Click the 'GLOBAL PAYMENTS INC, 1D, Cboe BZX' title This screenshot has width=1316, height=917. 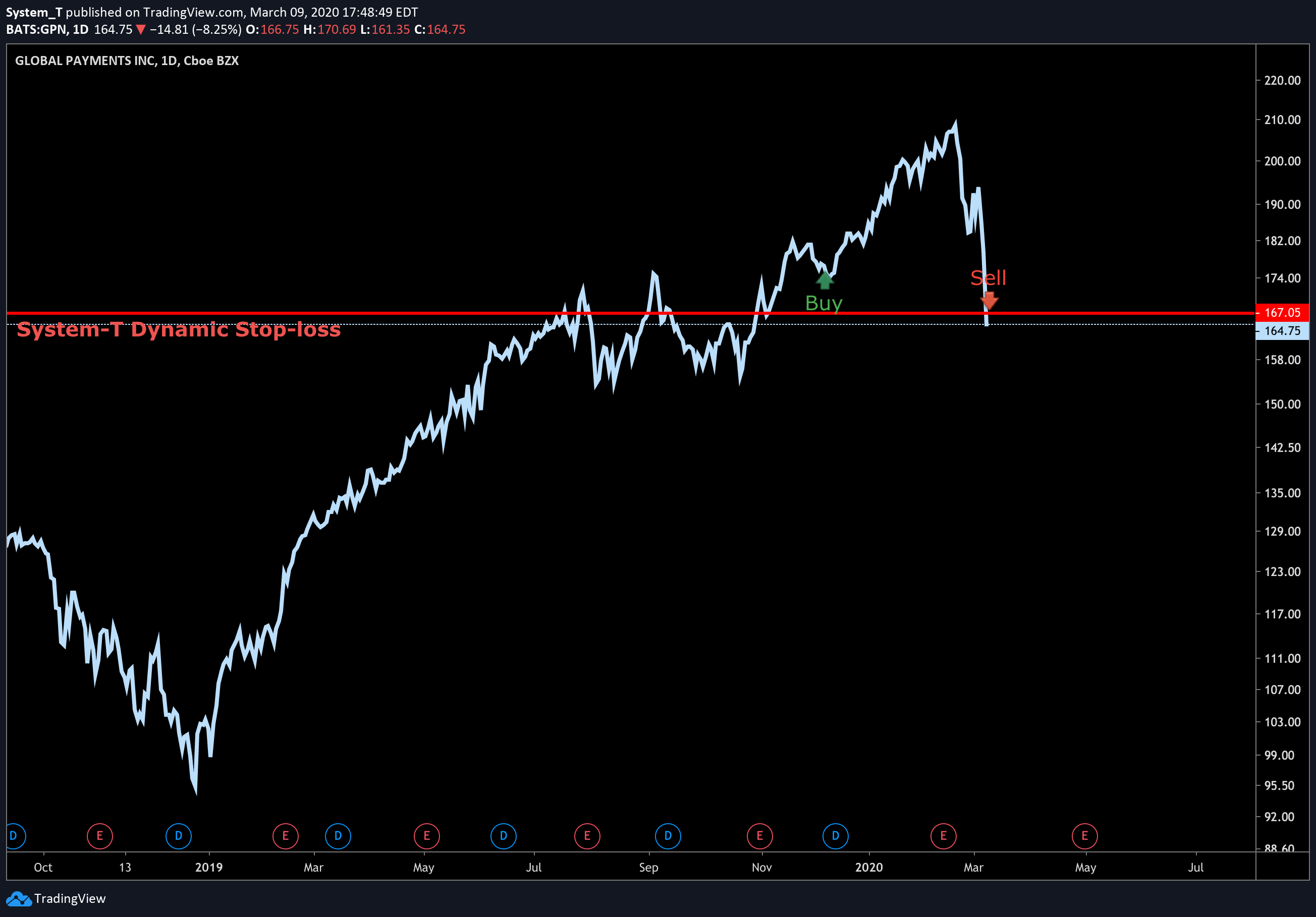click(x=127, y=61)
